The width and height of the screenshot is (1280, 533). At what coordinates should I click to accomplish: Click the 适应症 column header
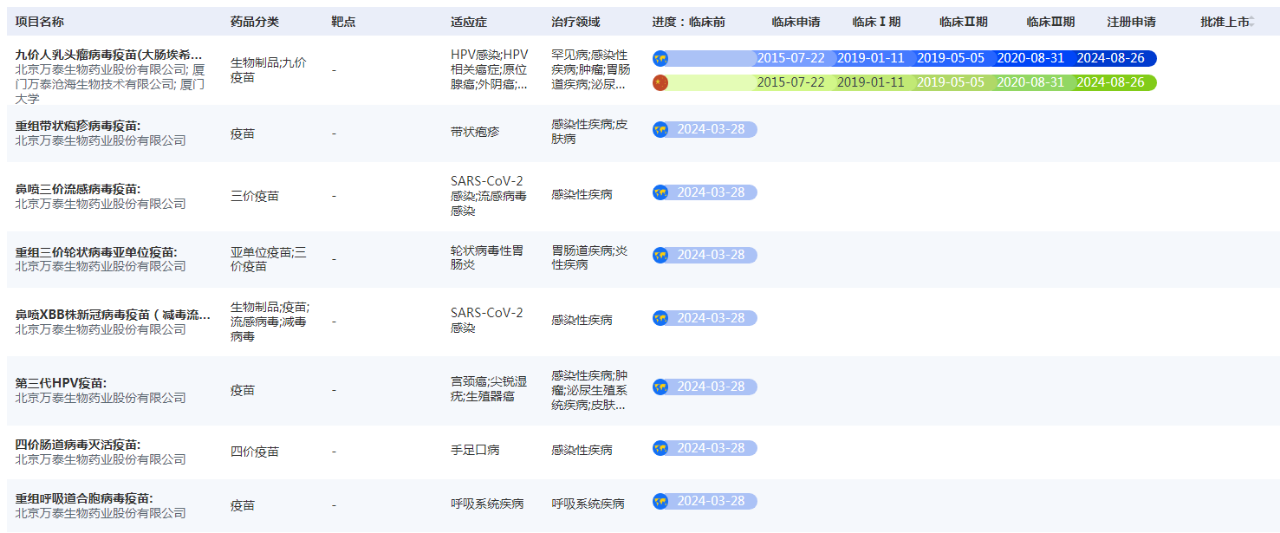469,21
